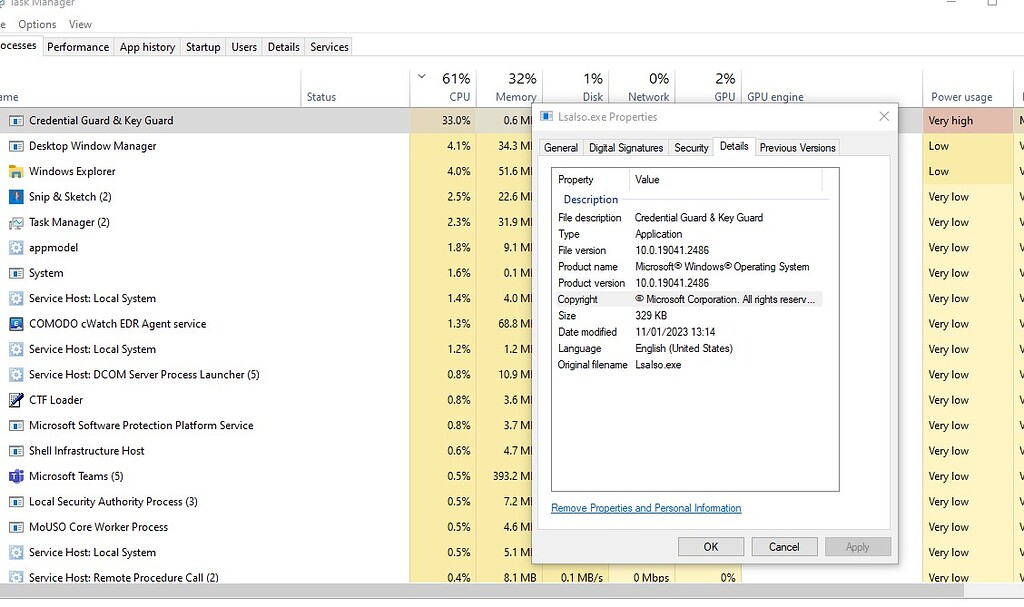Viewport: 1024px width, 607px height.
Task: Click the appmodel gear icon
Action: click(x=17, y=247)
